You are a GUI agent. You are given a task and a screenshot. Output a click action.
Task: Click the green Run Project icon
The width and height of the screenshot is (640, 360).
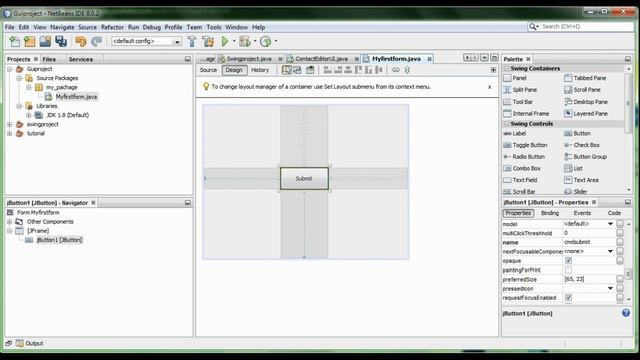tap(225, 41)
